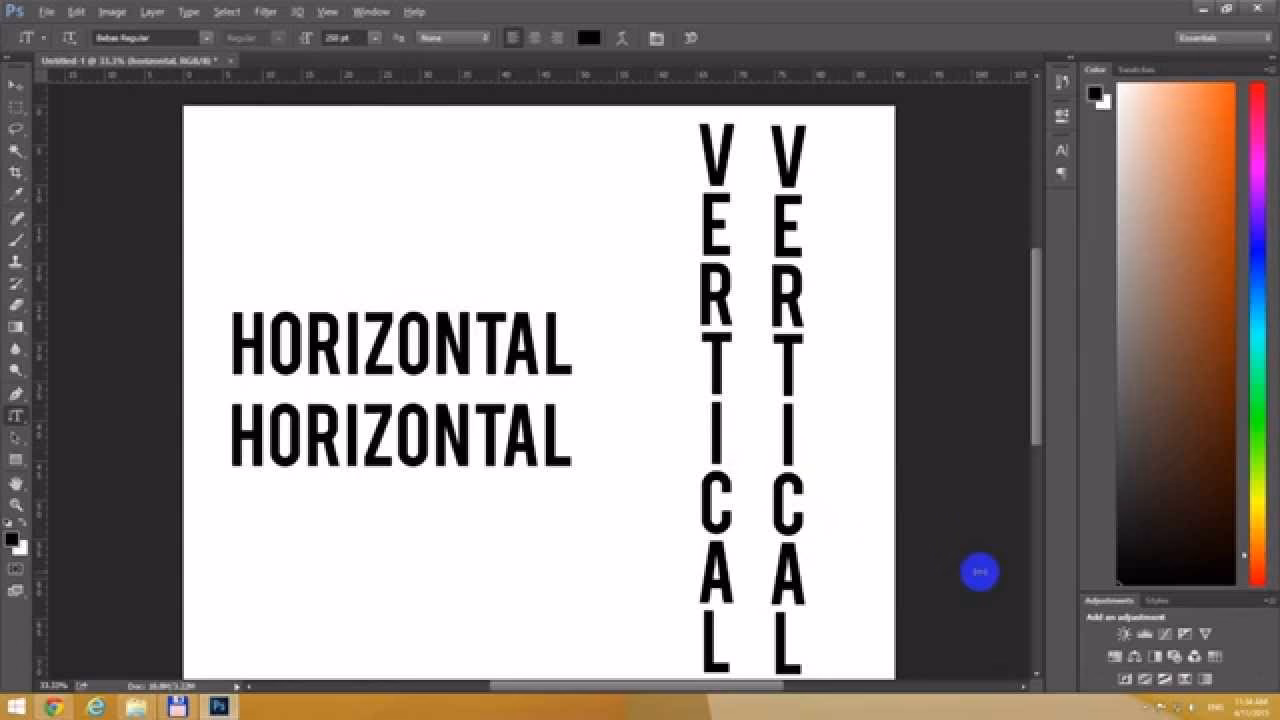This screenshot has width=1280, height=720.
Task: Select the Brush tool in the toolbar
Action: point(16,240)
